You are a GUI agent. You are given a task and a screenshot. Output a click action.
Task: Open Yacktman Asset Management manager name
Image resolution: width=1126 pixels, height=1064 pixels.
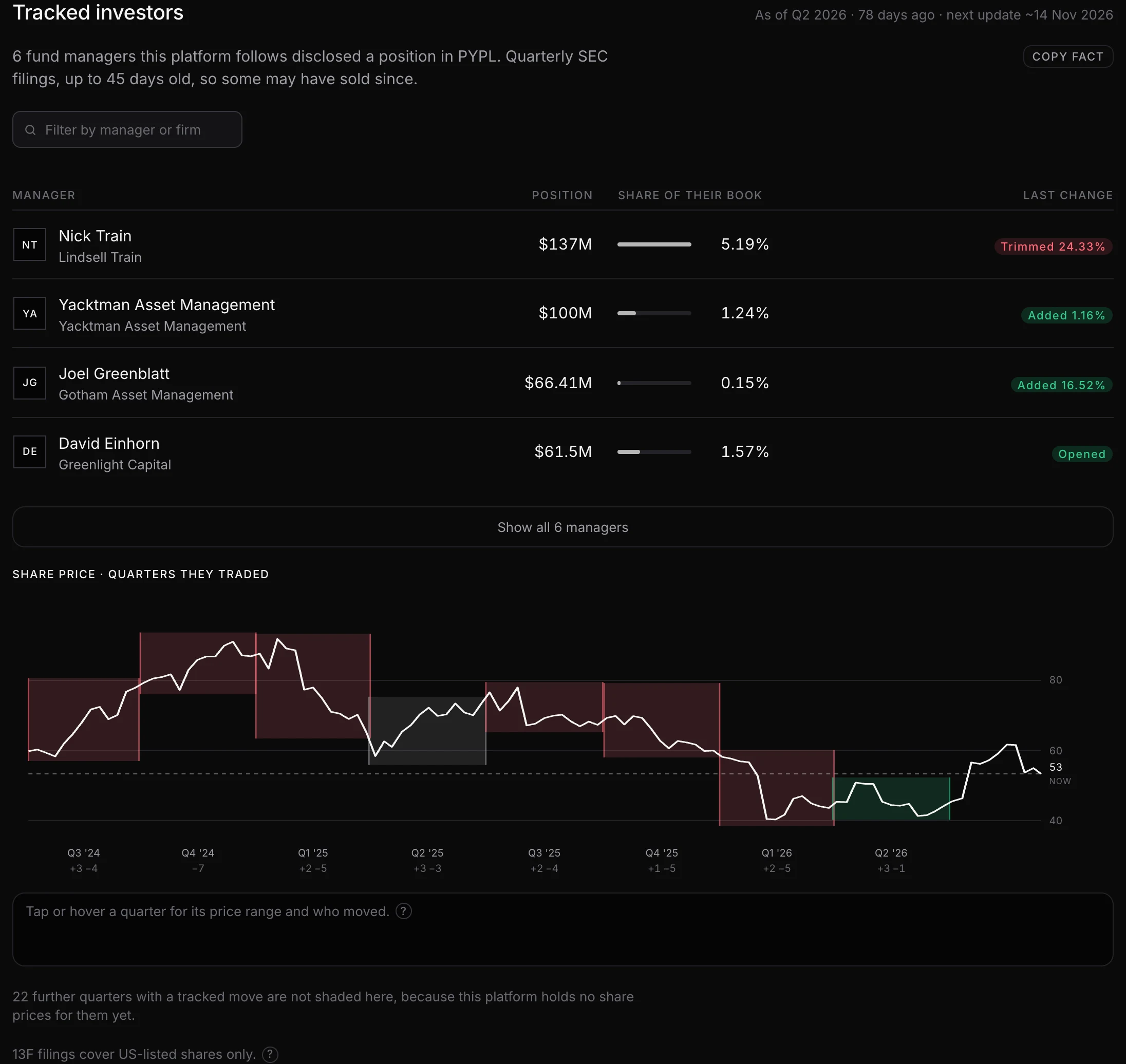[166, 305]
